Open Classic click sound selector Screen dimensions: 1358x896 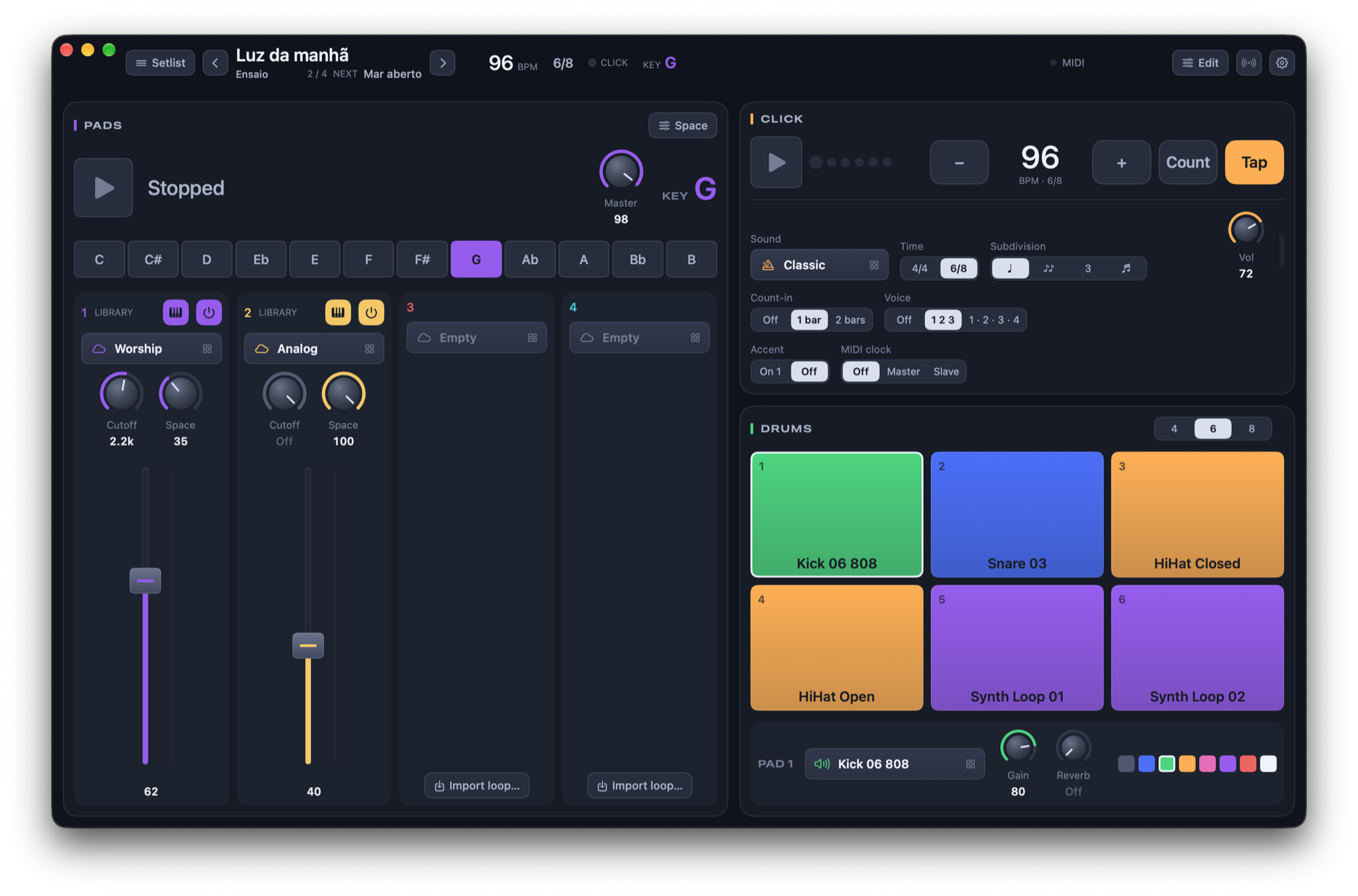point(819,265)
